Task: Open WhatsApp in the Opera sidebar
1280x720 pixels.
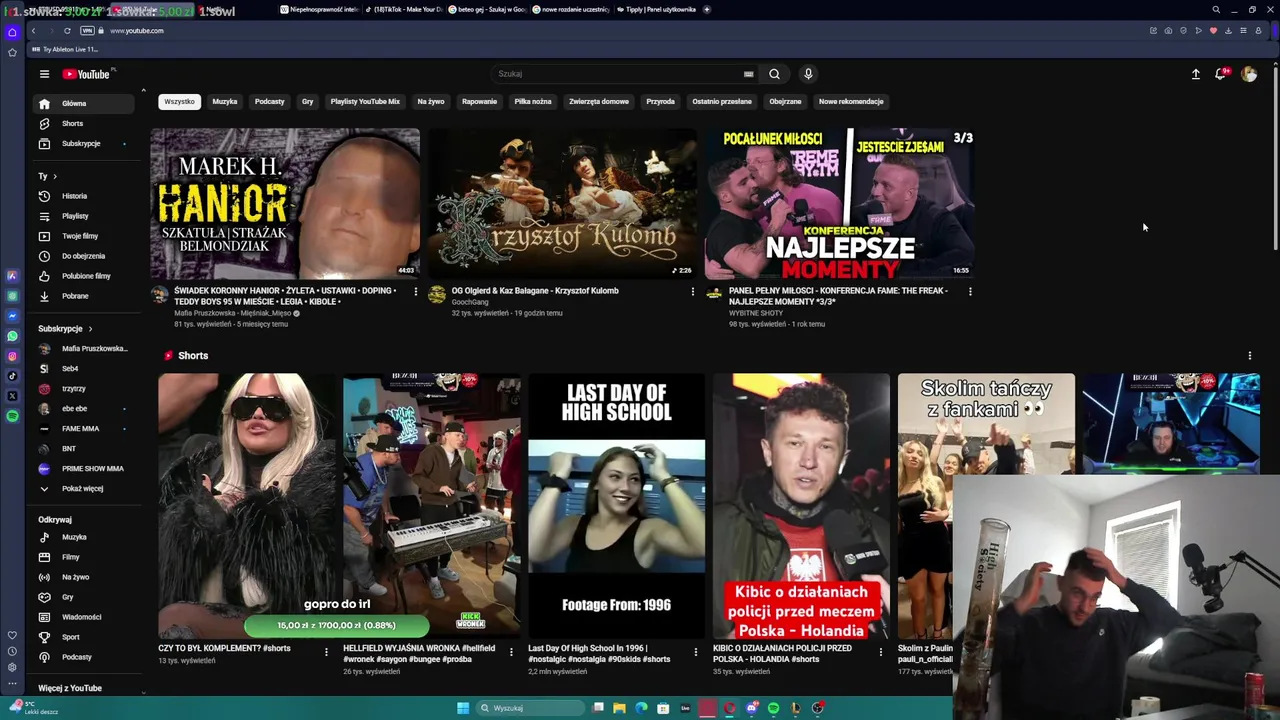Action: pos(12,336)
